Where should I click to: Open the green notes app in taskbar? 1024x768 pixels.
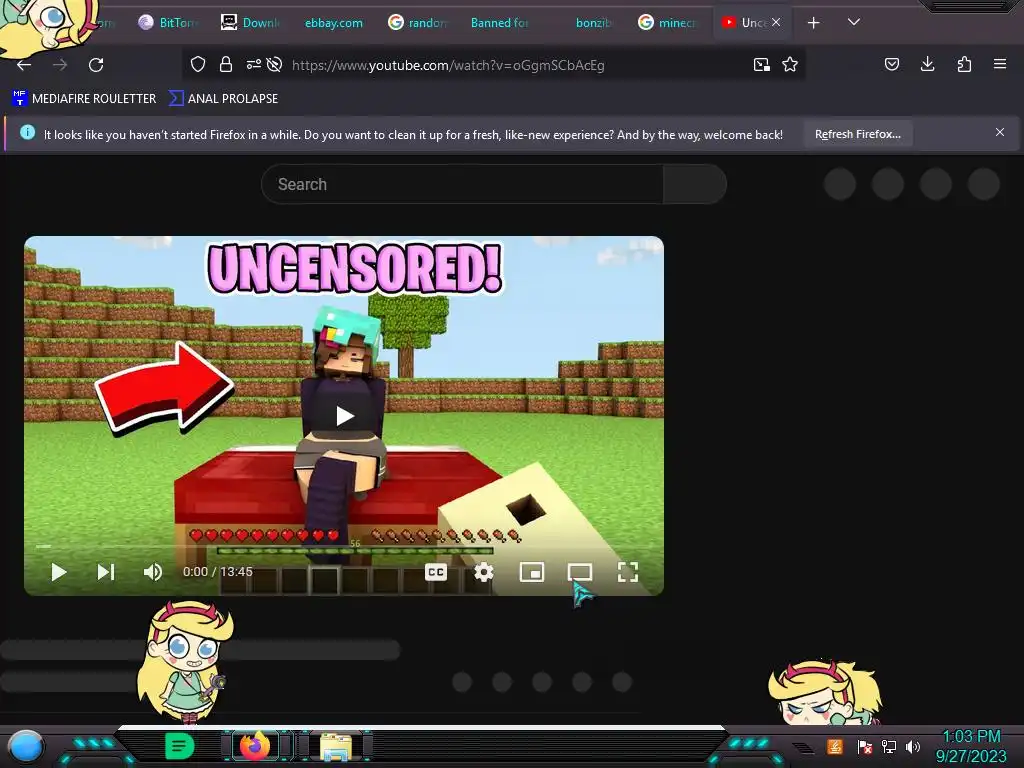click(x=179, y=746)
